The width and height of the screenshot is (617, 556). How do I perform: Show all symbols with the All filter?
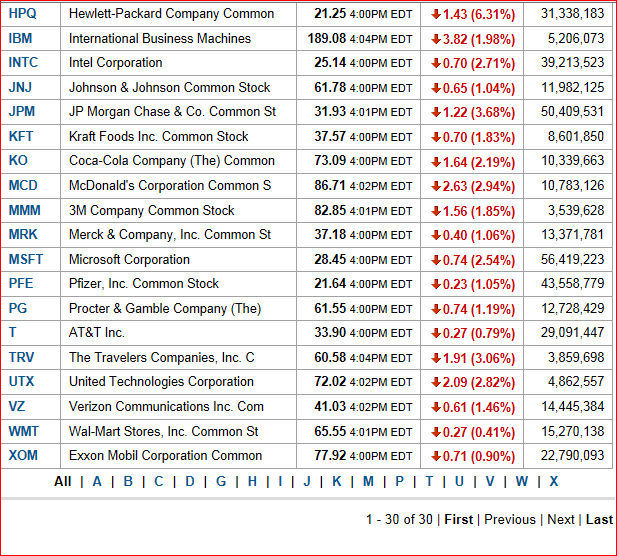pos(63,482)
